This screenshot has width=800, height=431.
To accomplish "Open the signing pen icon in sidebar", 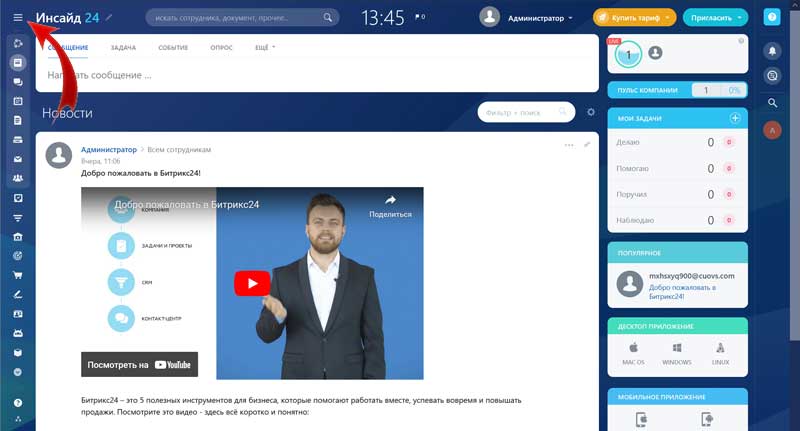I will [x=18, y=294].
